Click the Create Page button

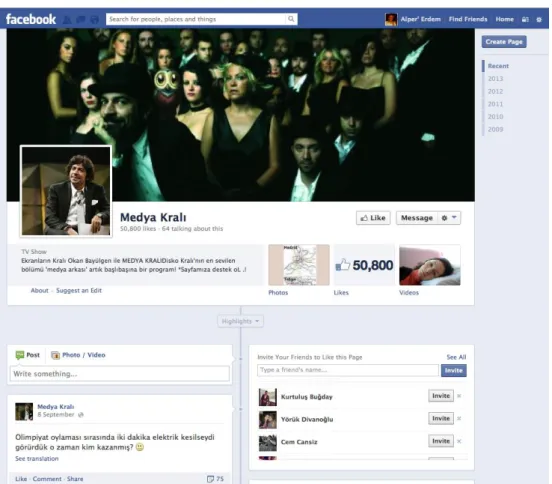[x=504, y=42]
